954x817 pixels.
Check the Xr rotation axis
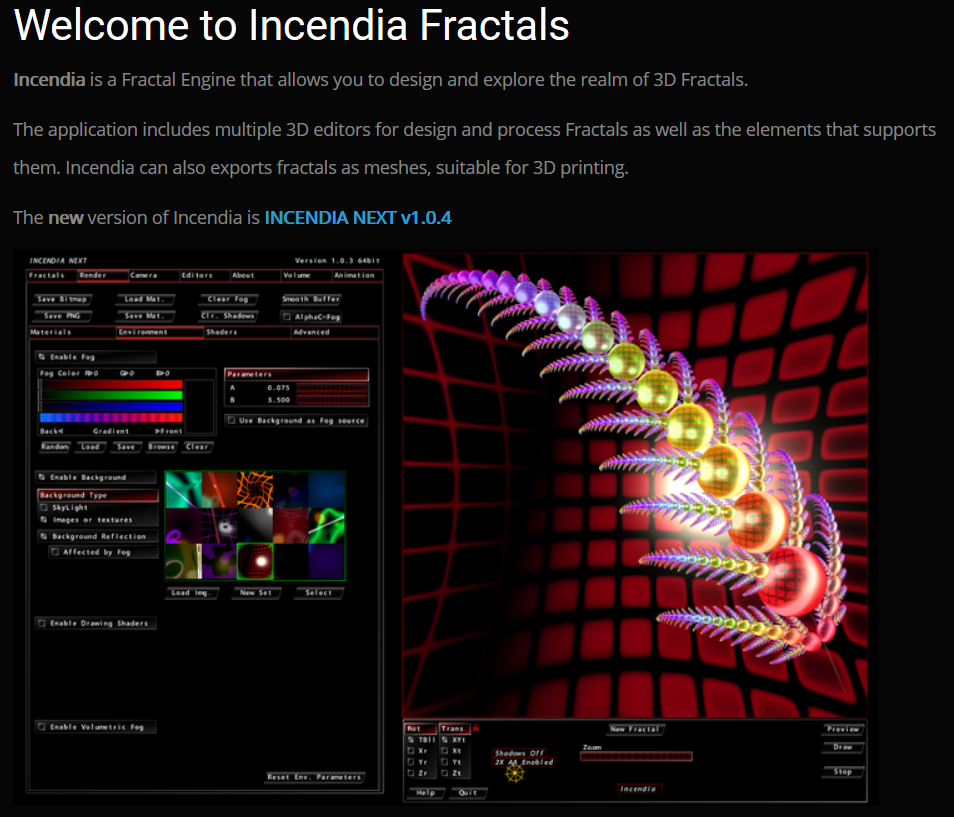[411, 751]
